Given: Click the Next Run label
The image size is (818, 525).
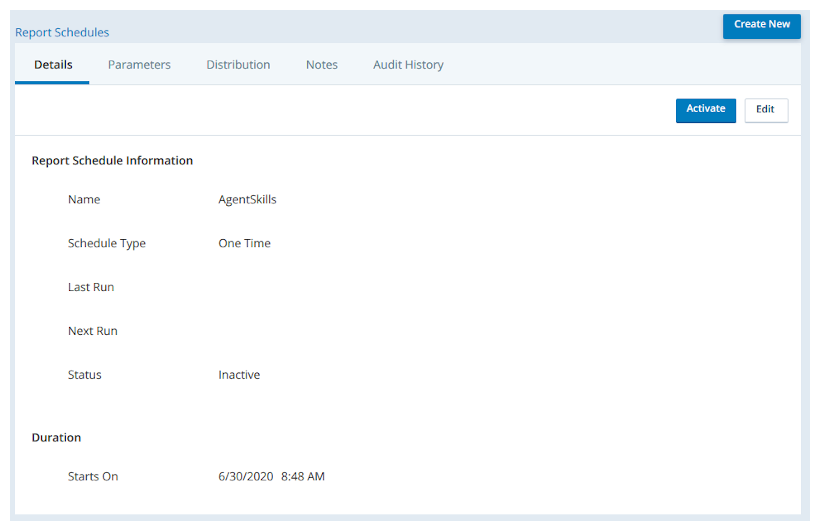Looking at the screenshot, I should point(92,331).
